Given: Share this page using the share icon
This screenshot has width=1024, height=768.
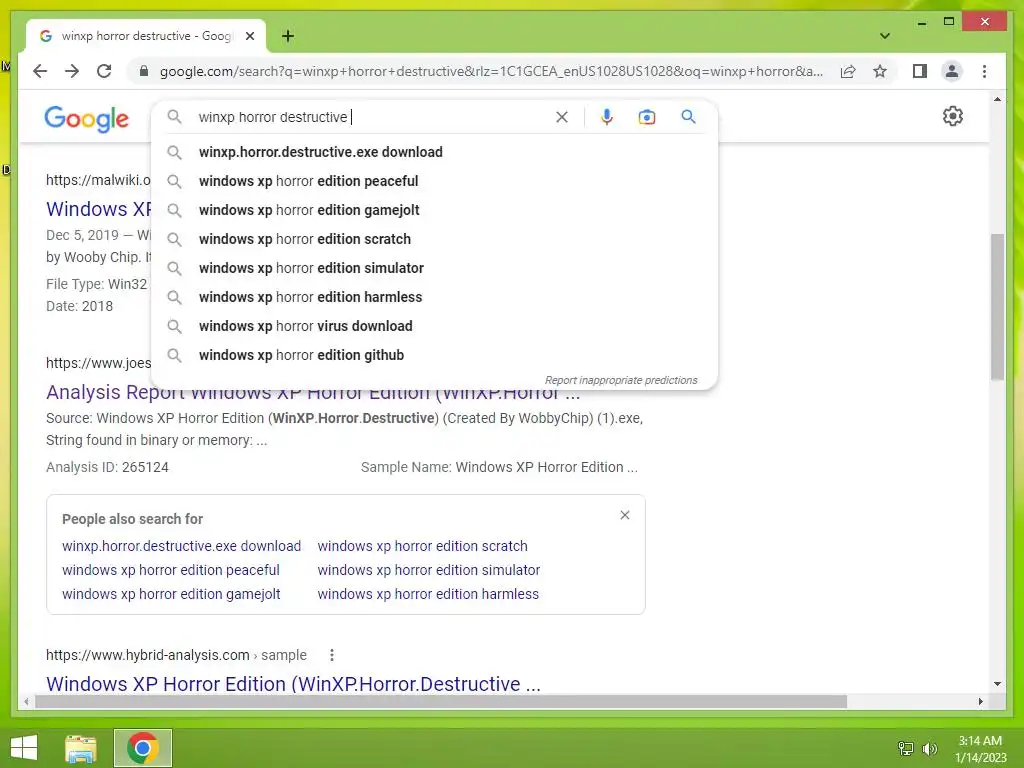Looking at the screenshot, I should point(848,71).
